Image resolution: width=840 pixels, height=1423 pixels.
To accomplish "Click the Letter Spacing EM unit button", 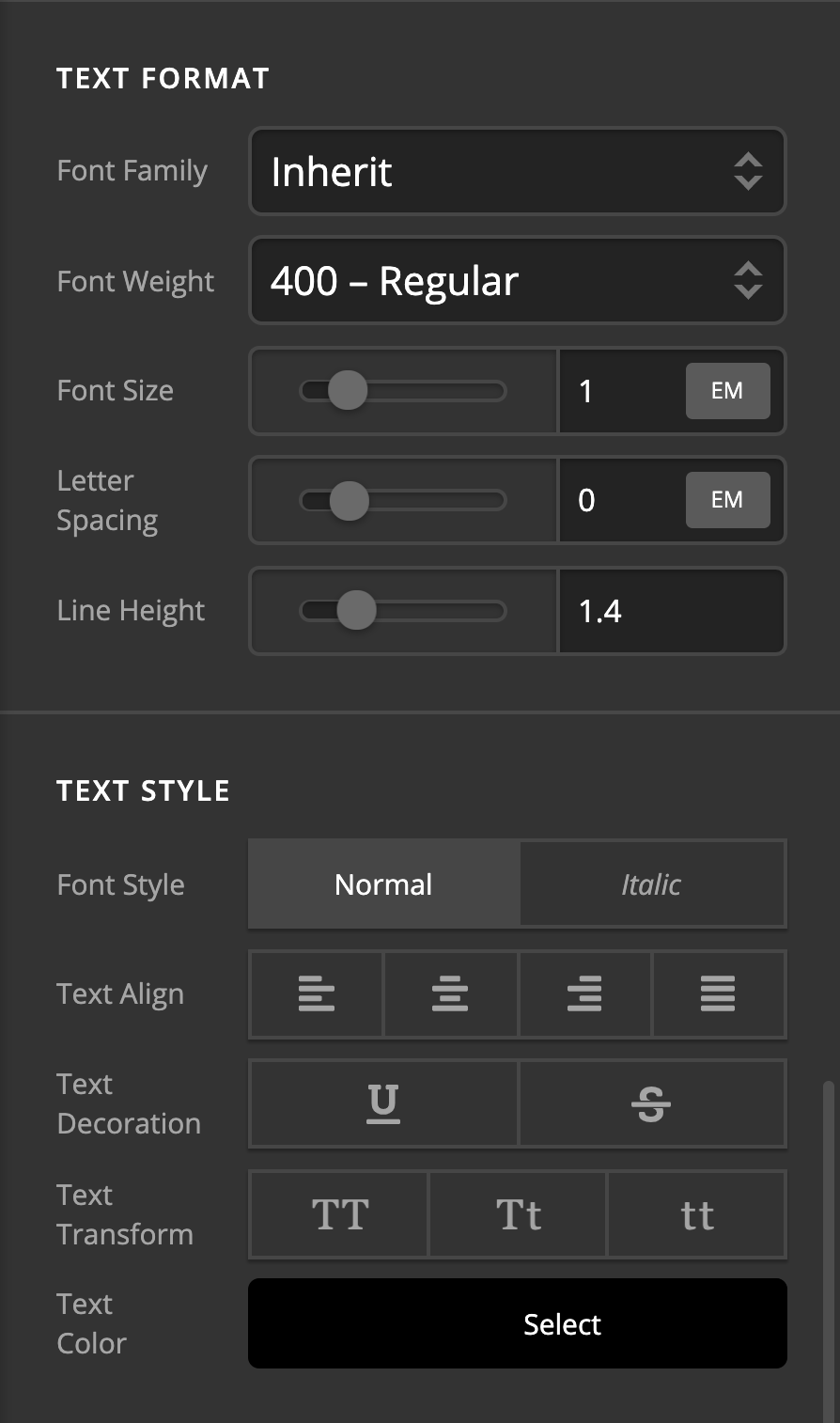I will [x=727, y=500].
